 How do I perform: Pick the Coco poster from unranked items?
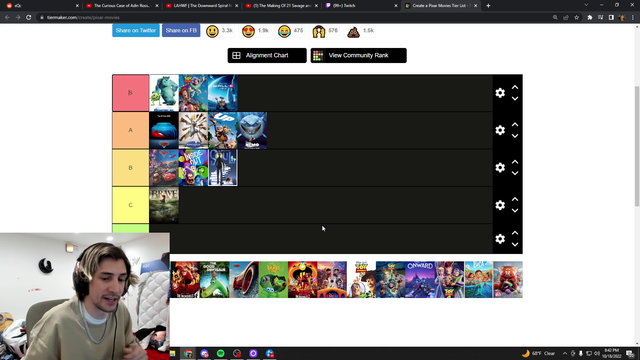click(x=332, y=280)
